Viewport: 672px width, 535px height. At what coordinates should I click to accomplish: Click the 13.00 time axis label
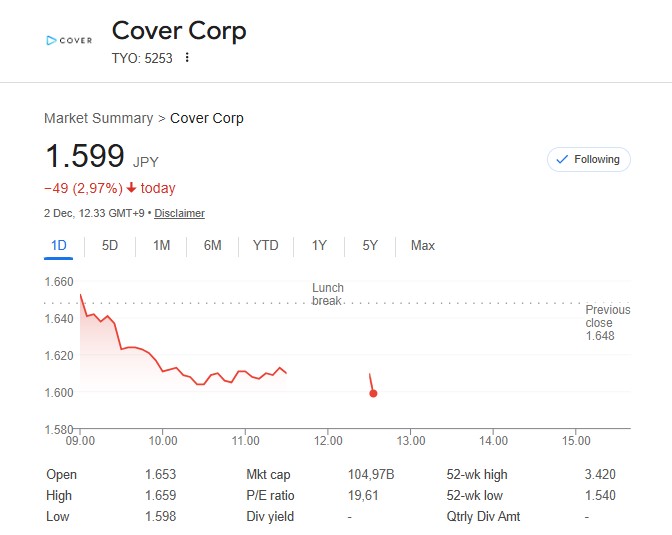(411, 441)
